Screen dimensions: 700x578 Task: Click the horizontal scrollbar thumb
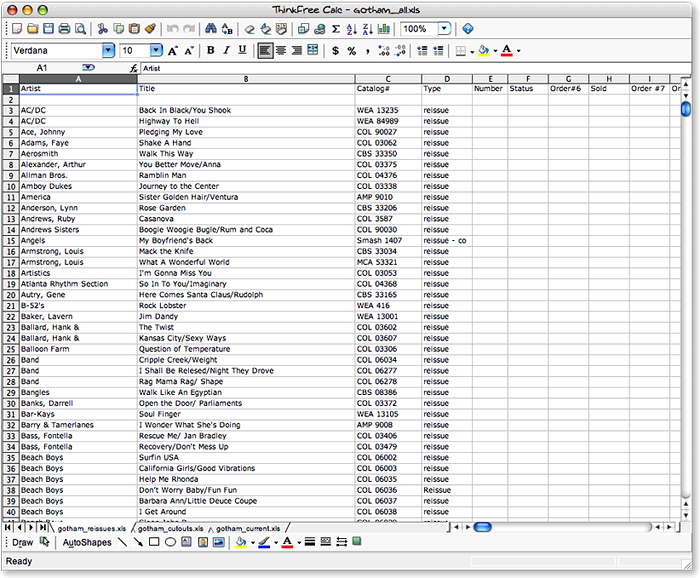pos(482,527)
